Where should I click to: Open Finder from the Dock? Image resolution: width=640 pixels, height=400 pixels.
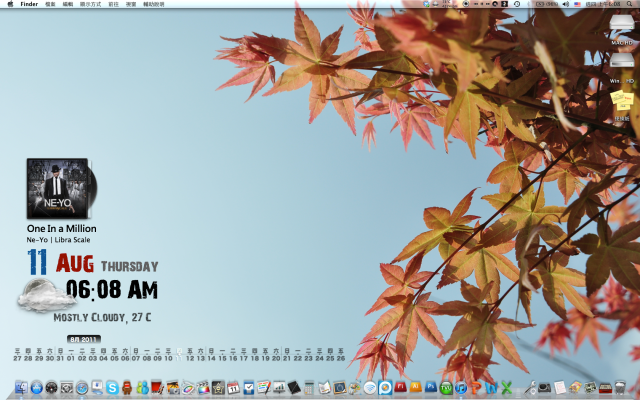[x=21, y=388]
